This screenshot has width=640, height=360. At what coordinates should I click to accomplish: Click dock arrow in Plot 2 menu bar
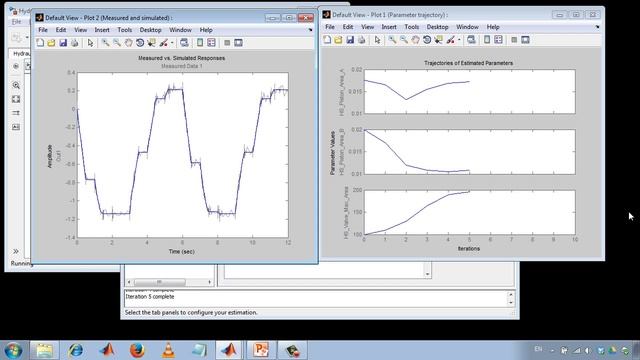[310, 30]
